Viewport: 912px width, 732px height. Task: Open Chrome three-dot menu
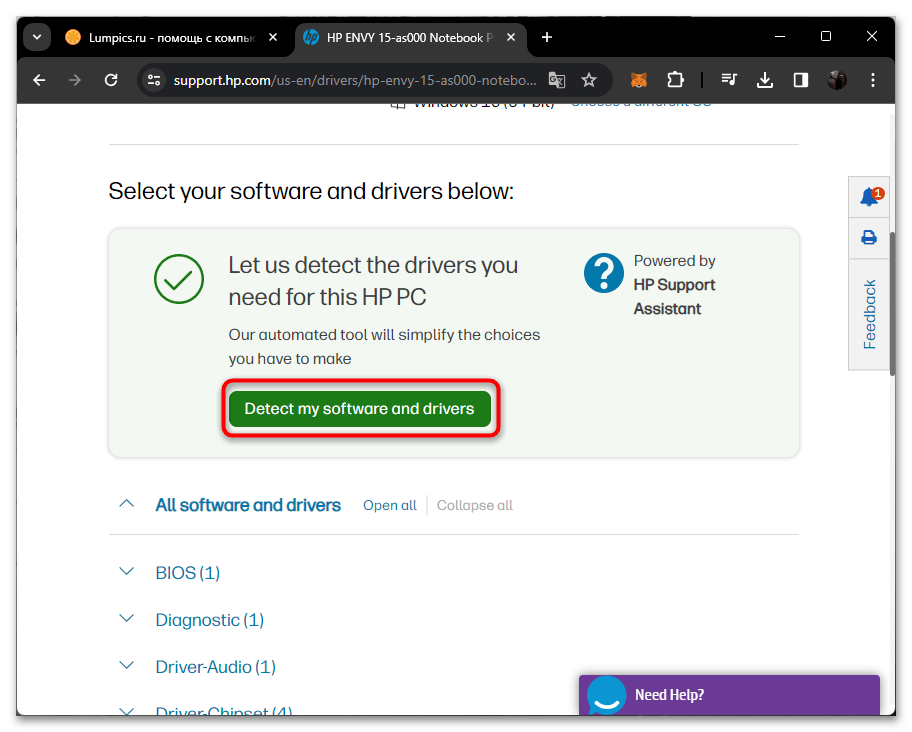[872, 80]
